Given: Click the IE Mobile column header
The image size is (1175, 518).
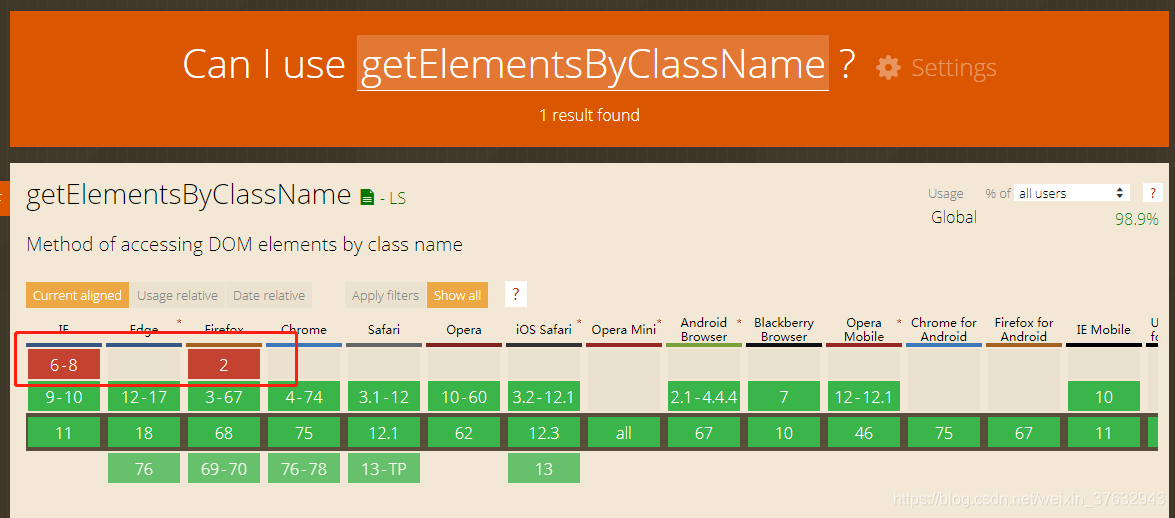Looking at the screenshot, I should (x=1104, y=330).
